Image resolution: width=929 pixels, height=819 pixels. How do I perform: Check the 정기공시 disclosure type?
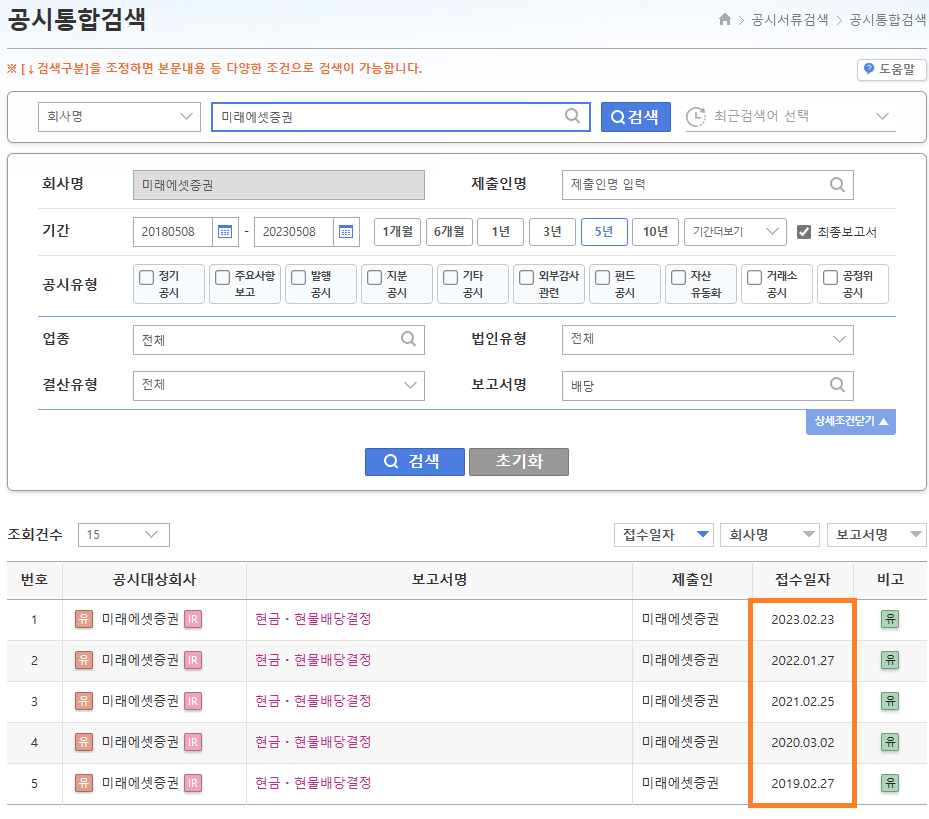point(146,277)
